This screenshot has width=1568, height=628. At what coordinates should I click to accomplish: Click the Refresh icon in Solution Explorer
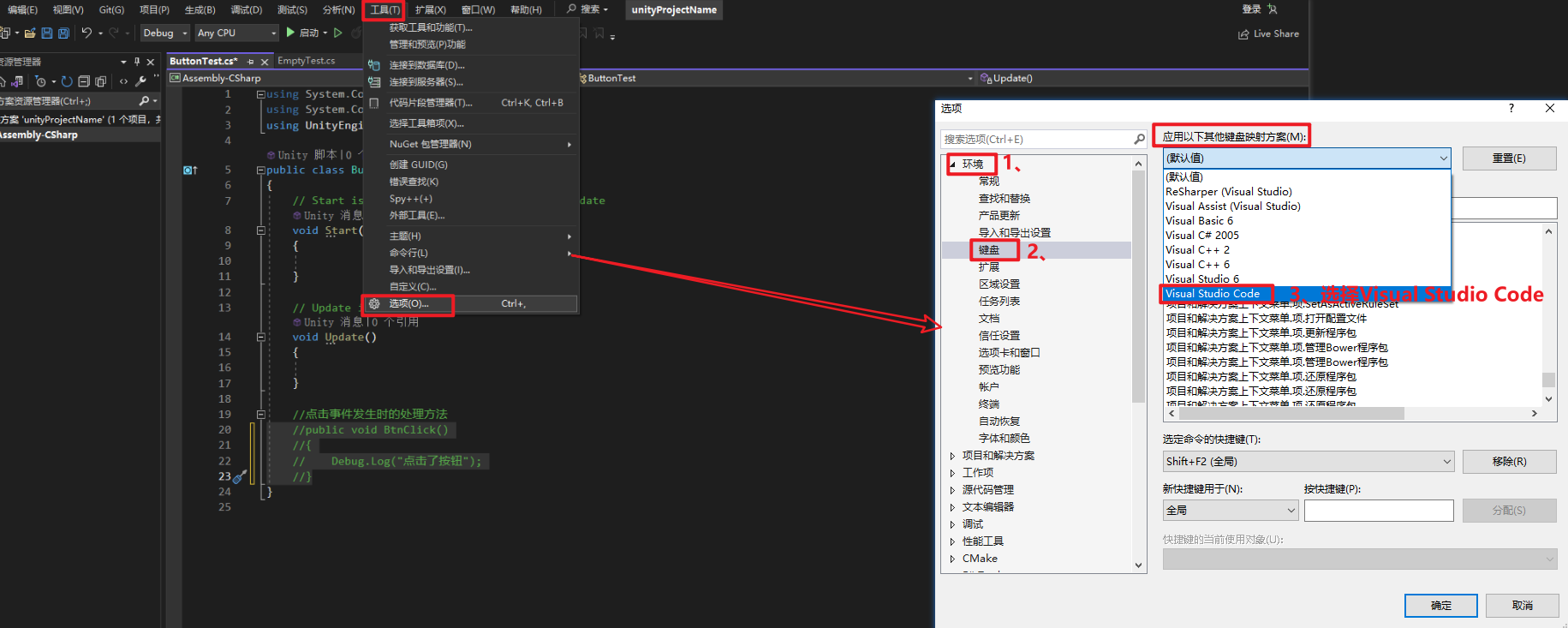pyautogui.click(x=67, y=81)
